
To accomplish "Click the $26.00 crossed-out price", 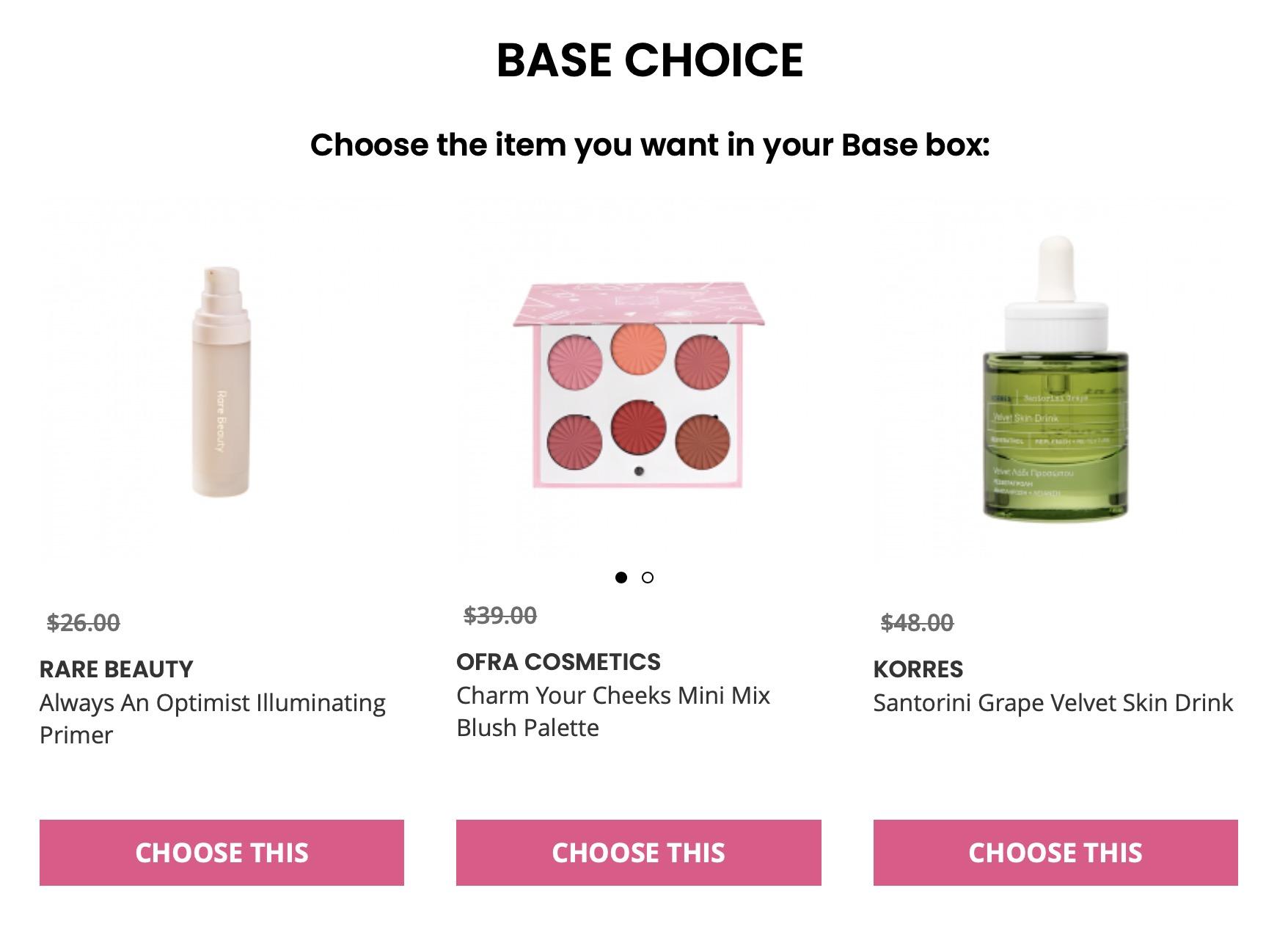I will (x=84, y=623).
